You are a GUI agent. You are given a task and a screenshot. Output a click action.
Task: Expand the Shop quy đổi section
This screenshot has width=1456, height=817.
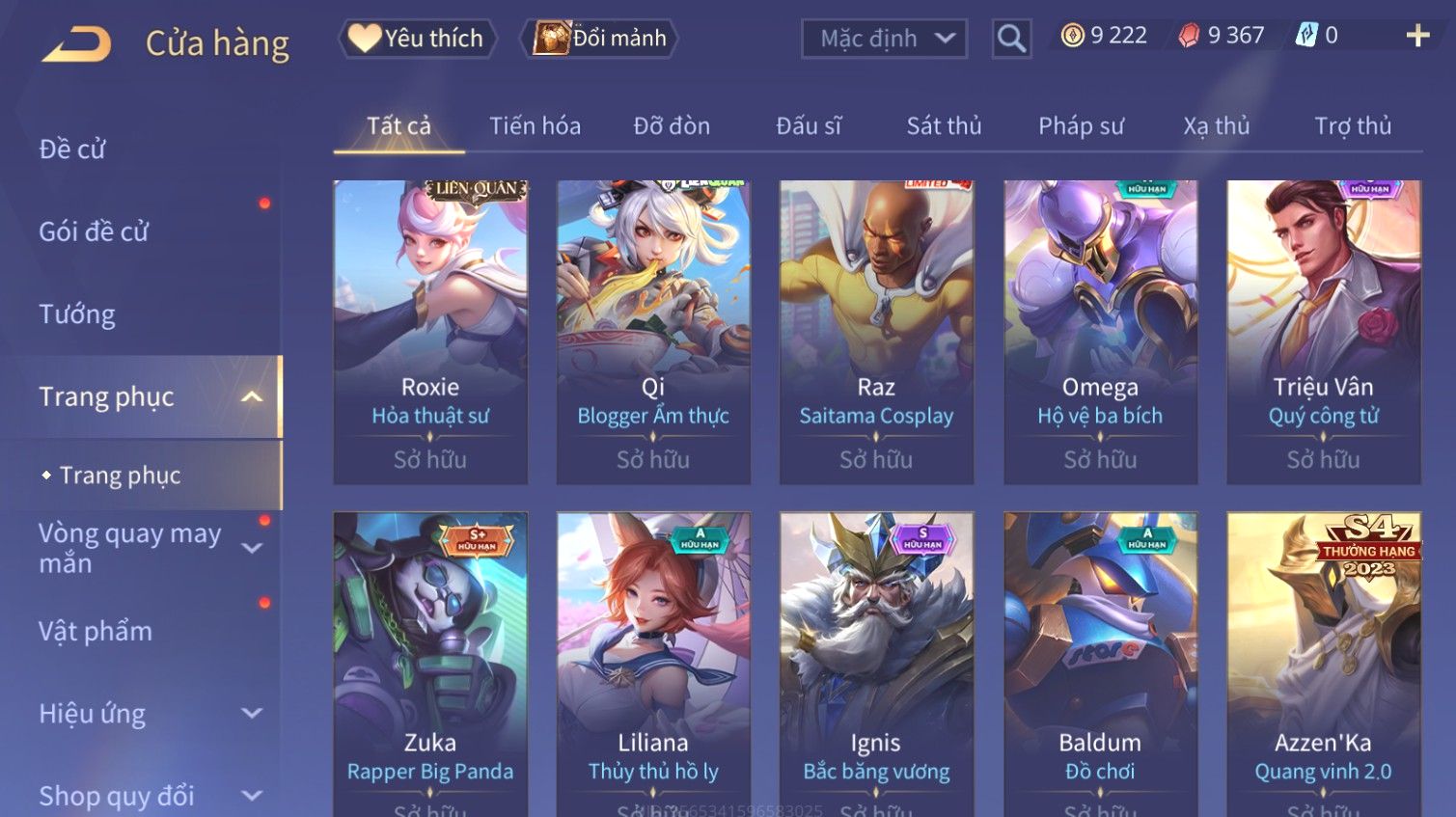pyautogui.click(x=252, y=796)
